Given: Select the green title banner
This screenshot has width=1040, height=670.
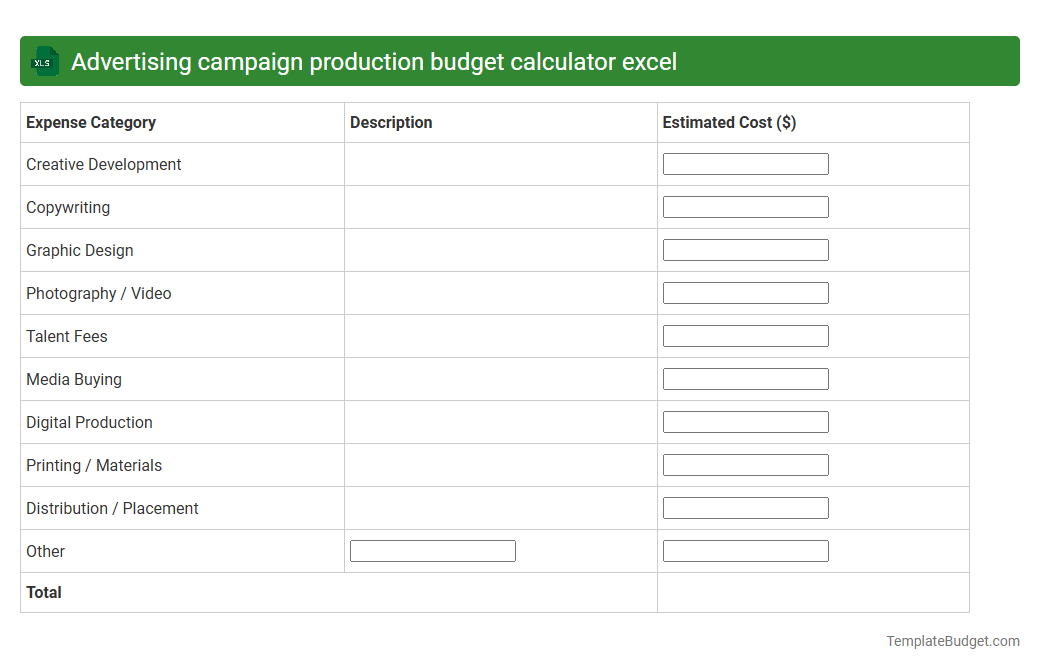Looking at the screenshot, I should coord(520,61).
